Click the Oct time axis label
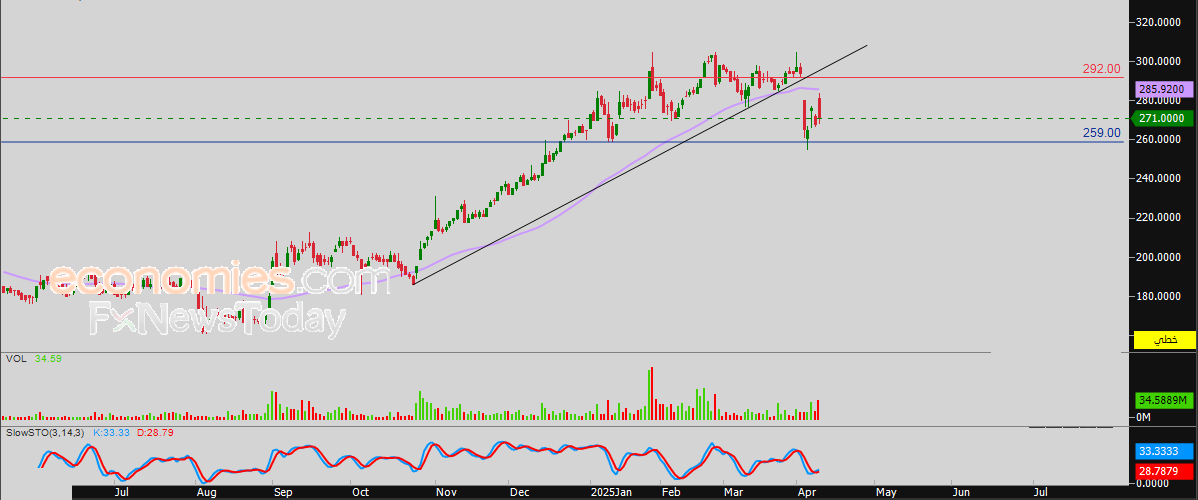This screenshot has height=500, width=1198. point(360,493)
